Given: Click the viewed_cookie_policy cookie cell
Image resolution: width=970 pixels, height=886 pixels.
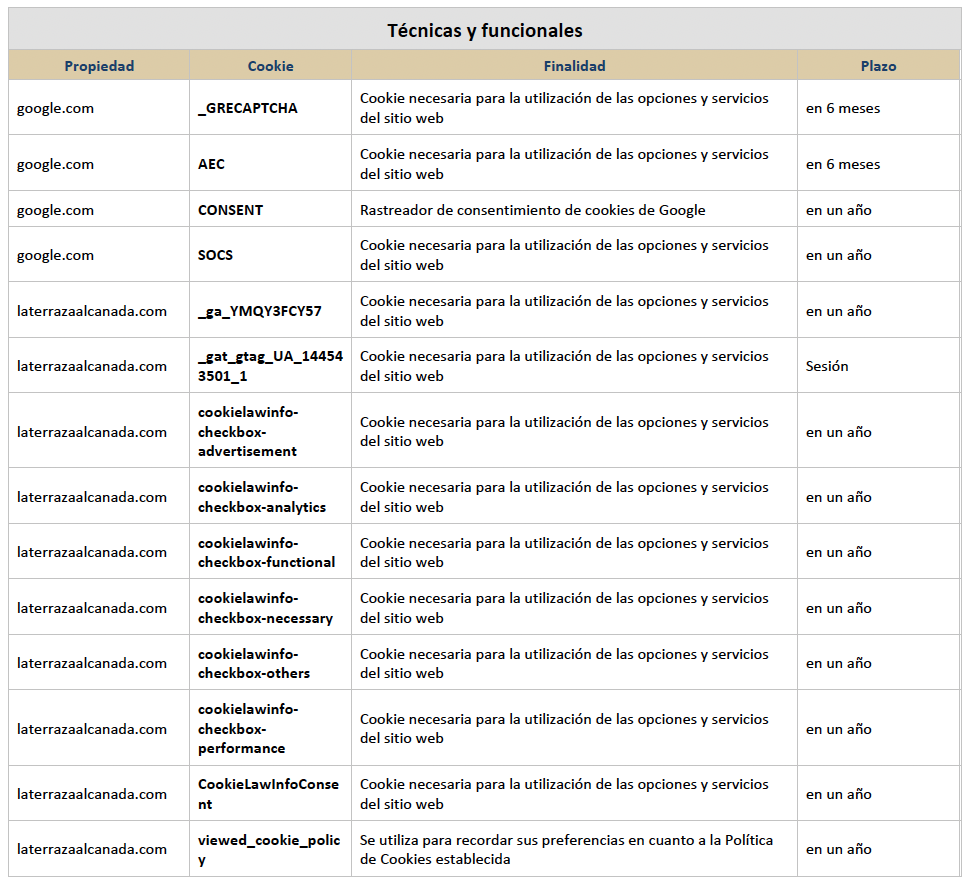Looking at the screenshot, I should coord(270,849).
